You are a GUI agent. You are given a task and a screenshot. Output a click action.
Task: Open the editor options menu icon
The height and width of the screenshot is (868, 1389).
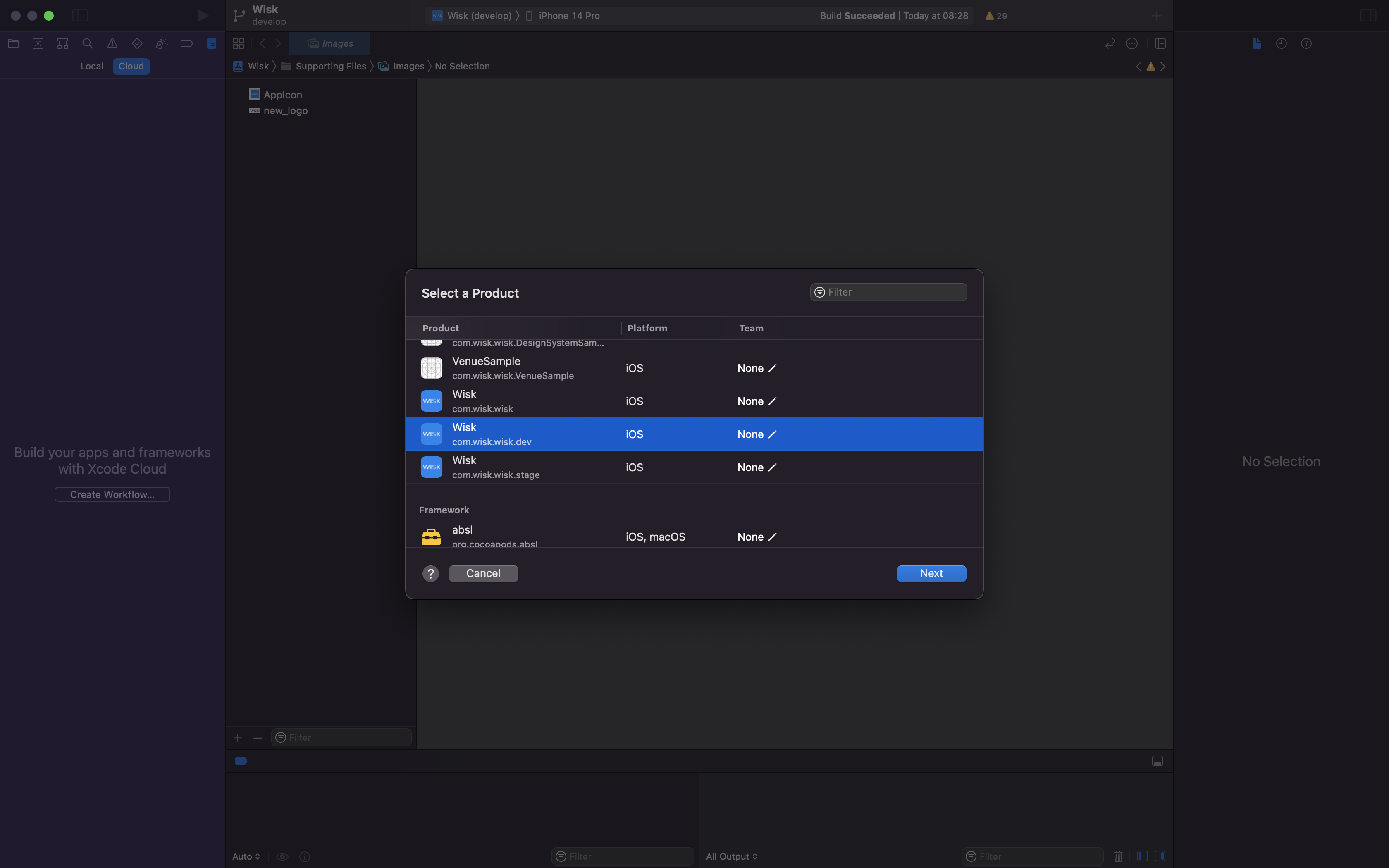[x=1132, y=43]
